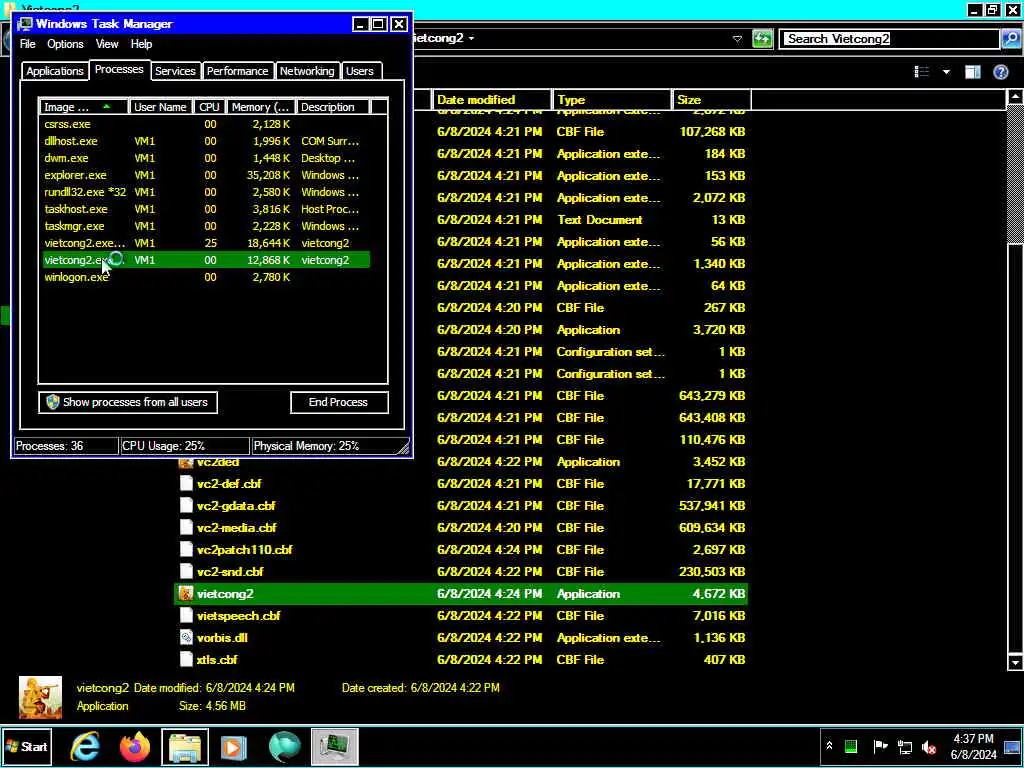
Task: Switch to the Performance tab
Action: coord(237,71)
